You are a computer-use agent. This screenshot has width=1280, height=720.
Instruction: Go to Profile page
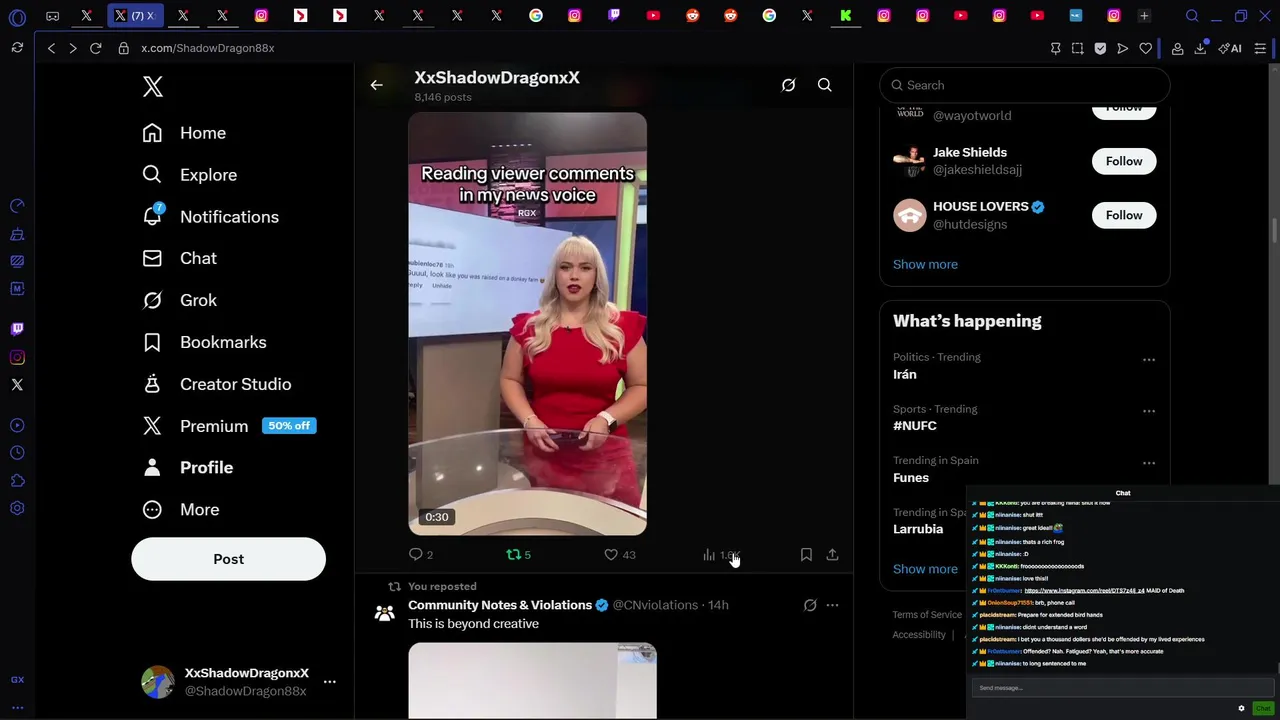(187, 468)
